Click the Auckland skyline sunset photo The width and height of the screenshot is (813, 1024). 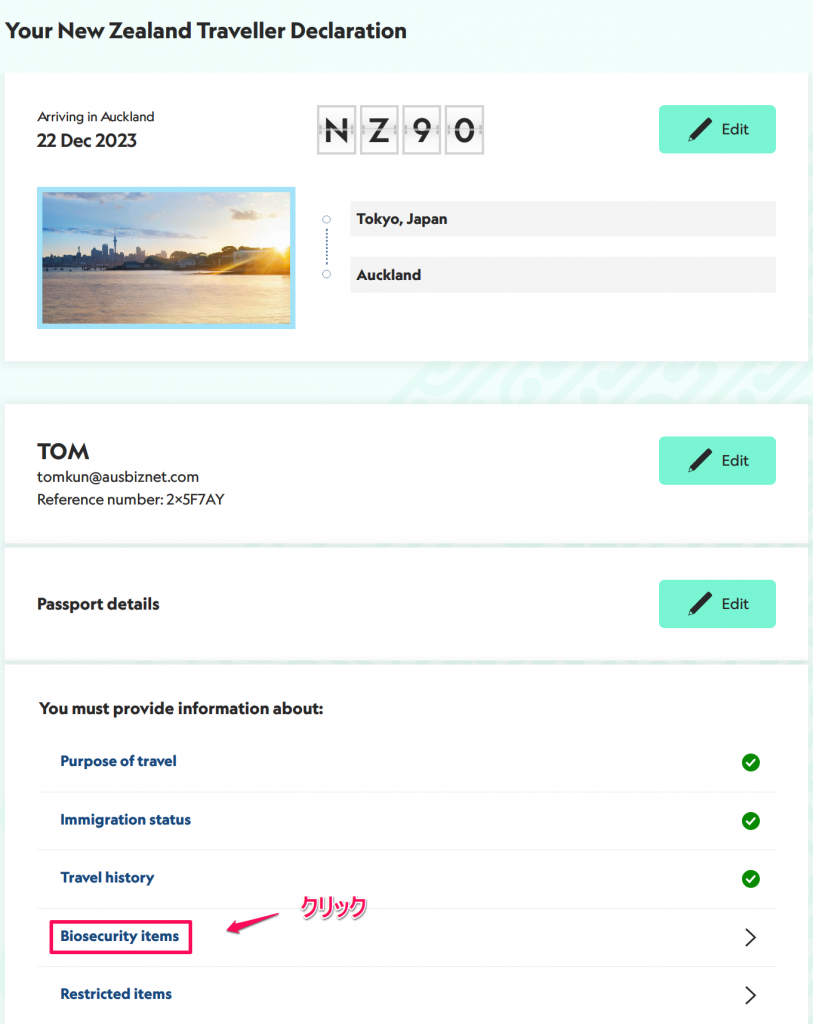coord(166,258)
